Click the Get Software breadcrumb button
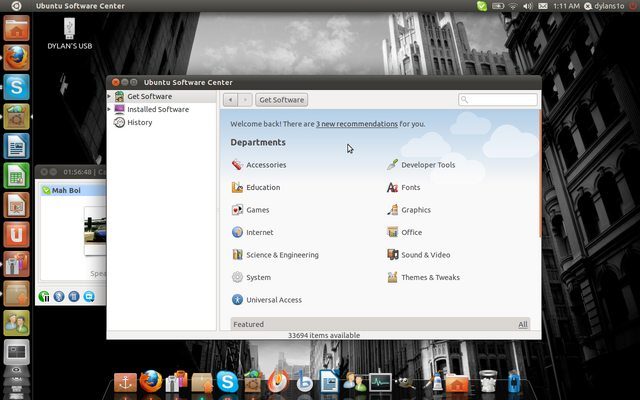Image resolution: width=640 pixels, height=400 pixels. pos(282,100)
